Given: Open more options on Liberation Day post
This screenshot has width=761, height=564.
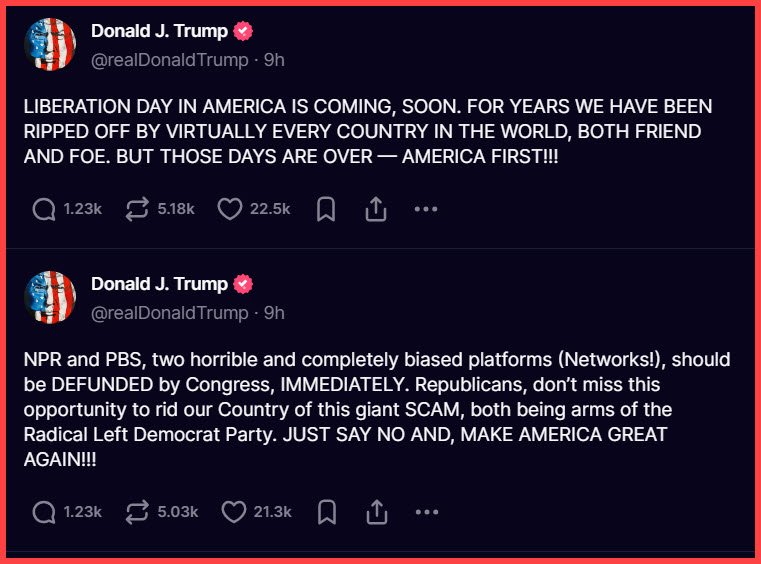Looking at the screenshot, I should tap(426, 209).
